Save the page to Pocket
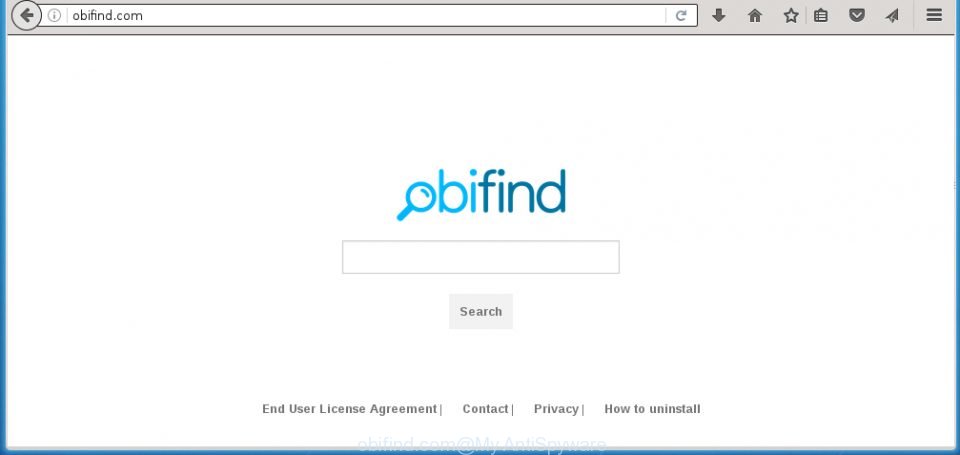Screen dimensions: 960x455 pyautogui.click(x=857, y=16)
